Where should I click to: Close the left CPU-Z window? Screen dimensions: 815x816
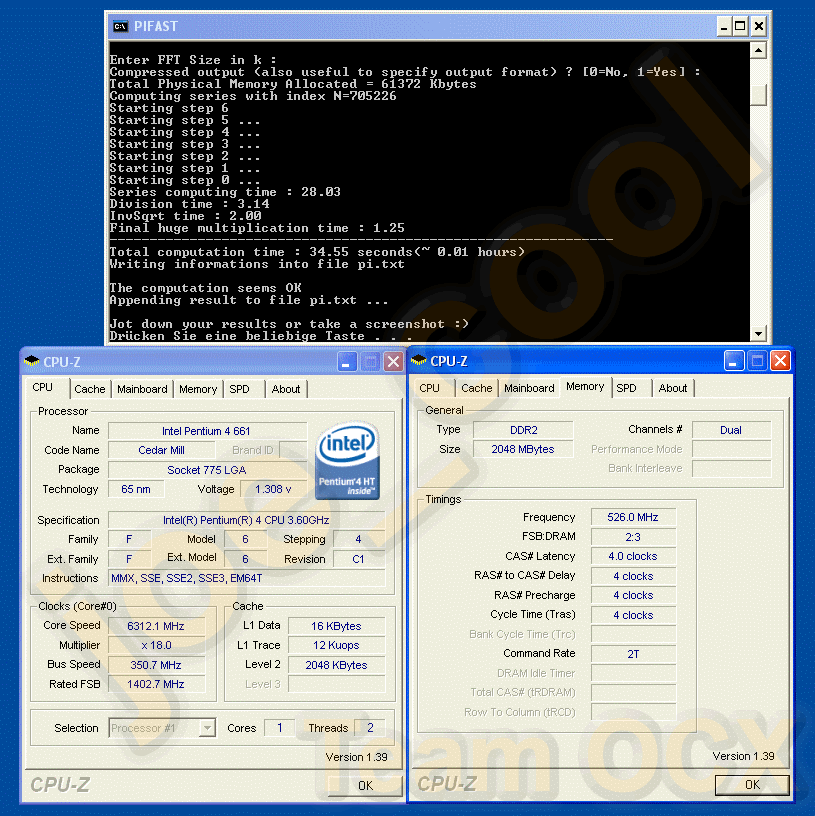pos(393,362)
